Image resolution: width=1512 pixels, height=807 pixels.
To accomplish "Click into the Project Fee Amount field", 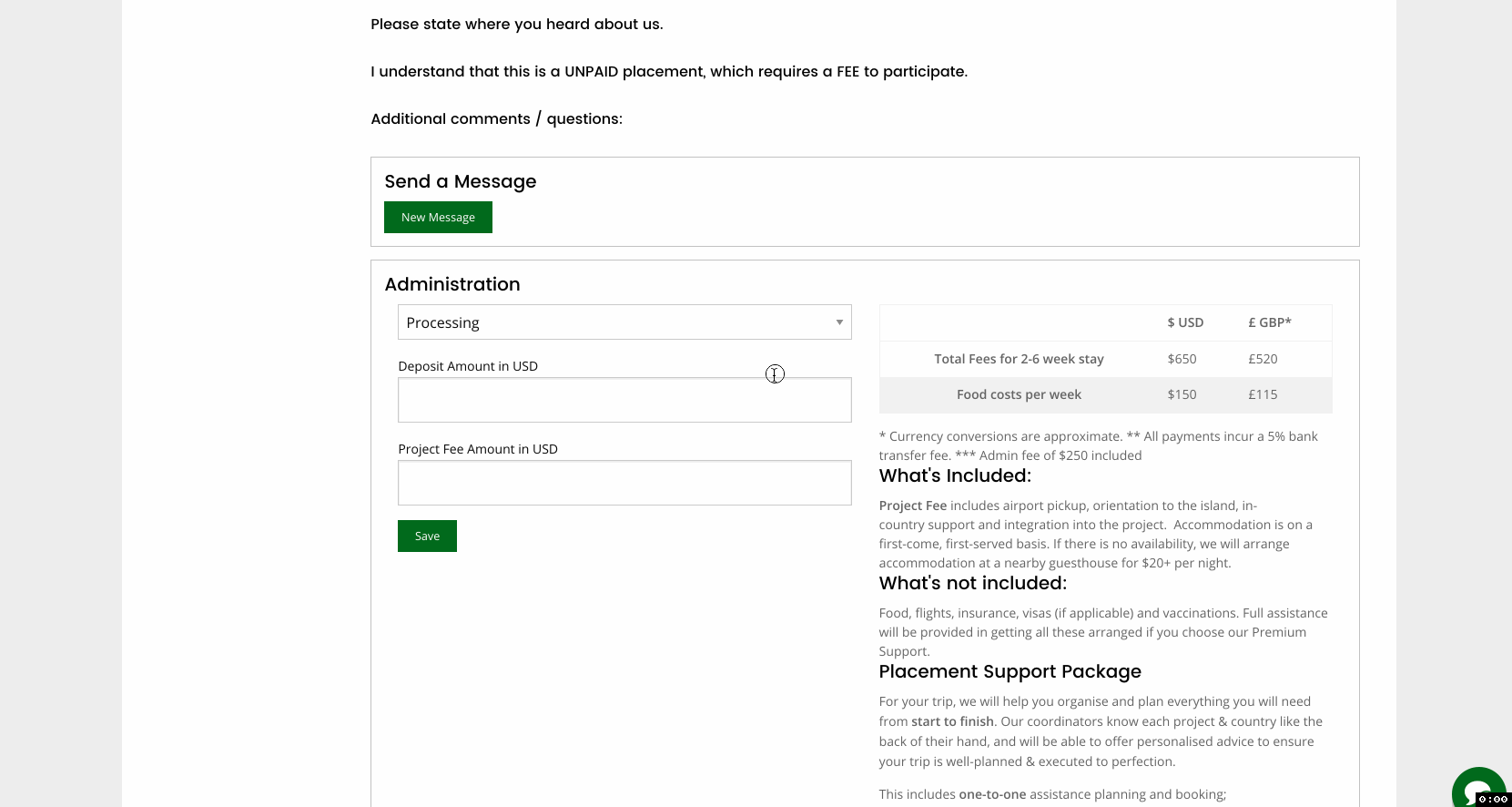I will pos(624,483).
